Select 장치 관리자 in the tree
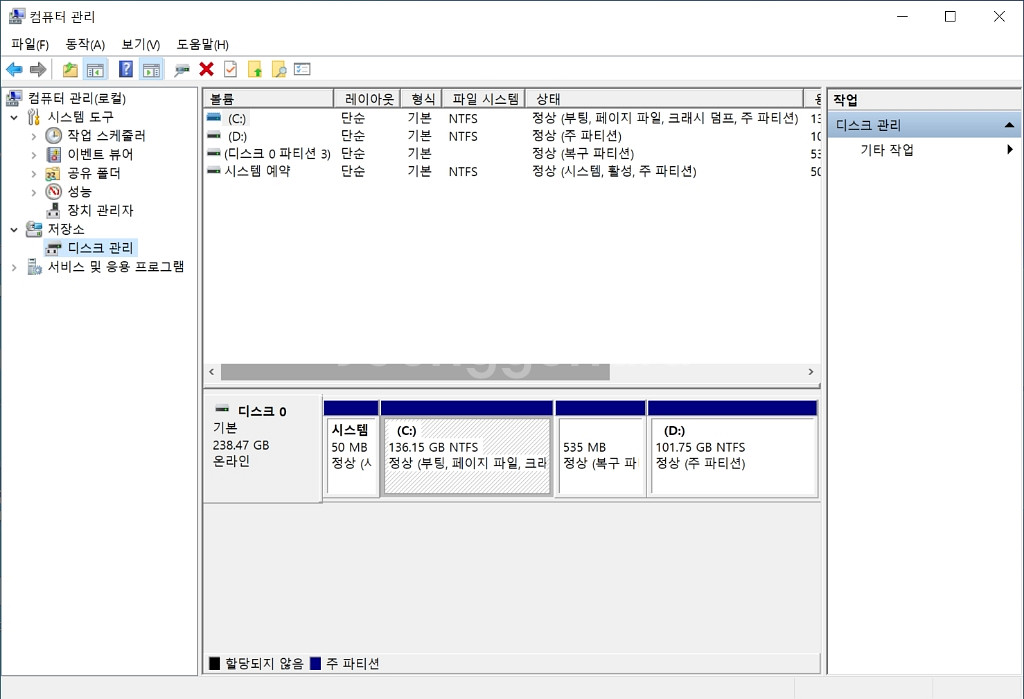The image size is (1024, 699). [x=100, y=210]
